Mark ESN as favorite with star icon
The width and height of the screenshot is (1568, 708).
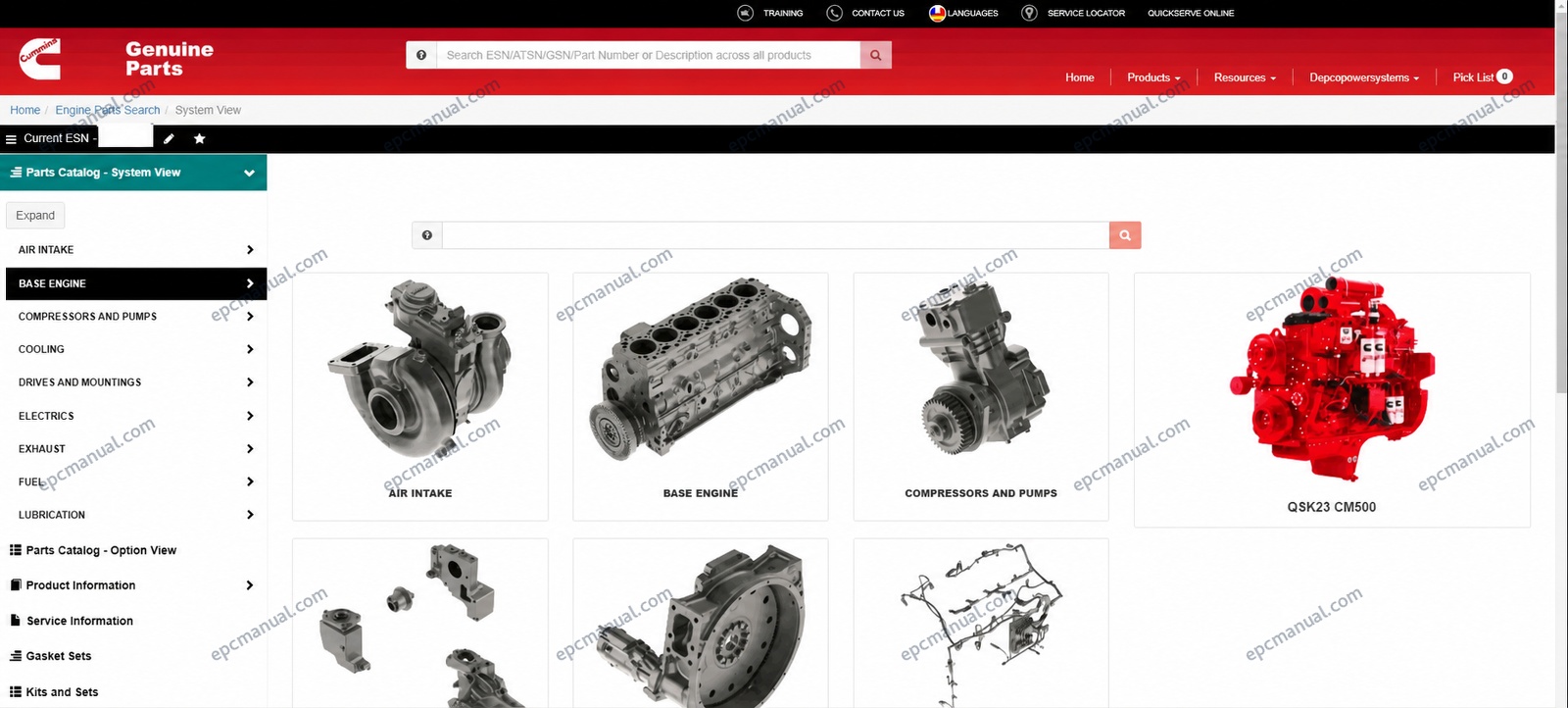(200, 138)
